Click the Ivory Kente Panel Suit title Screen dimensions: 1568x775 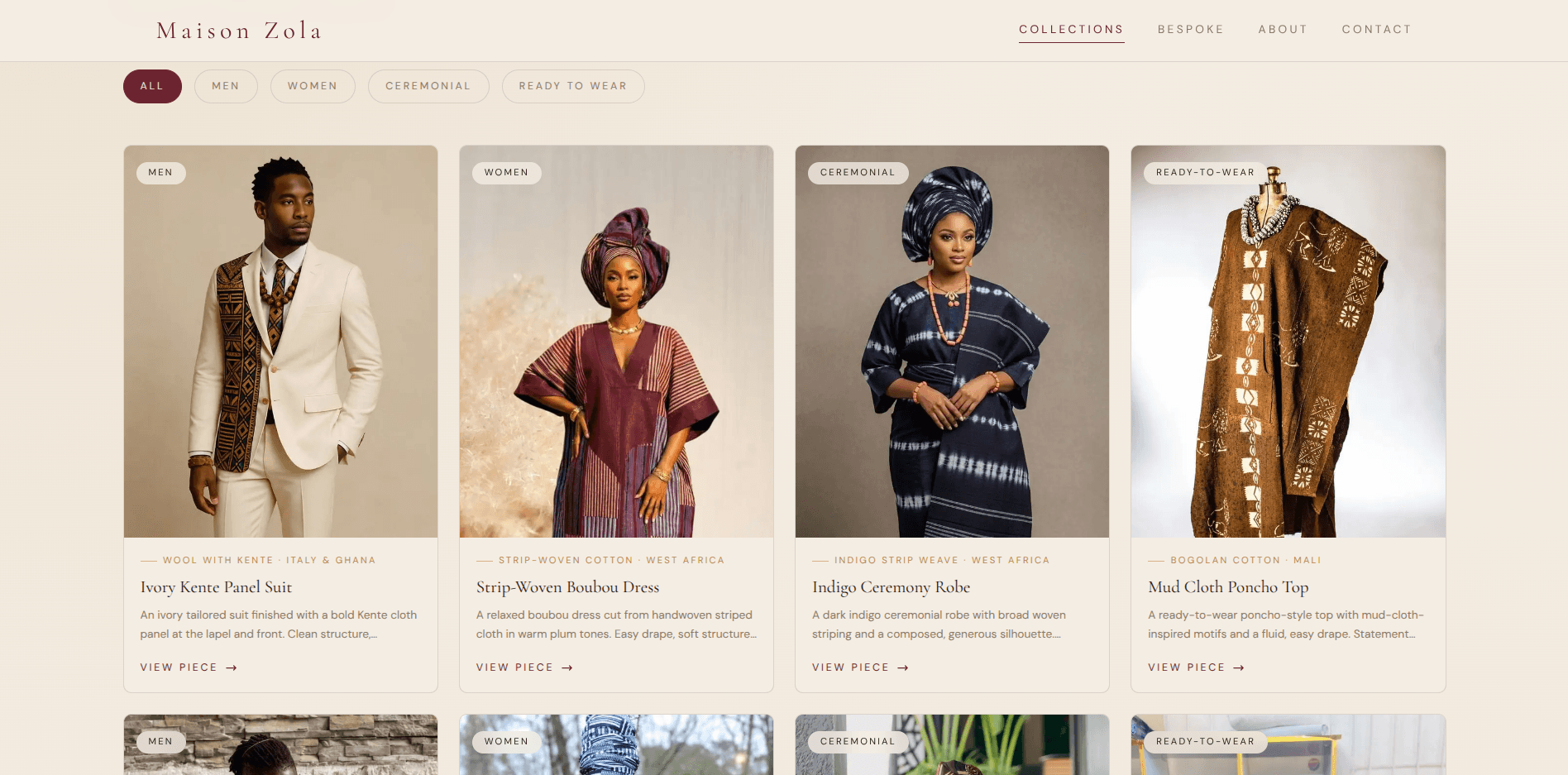point(216,587)
